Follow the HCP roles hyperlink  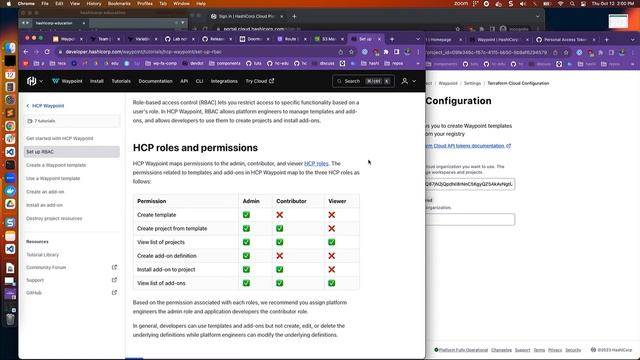tap(316, 164)
